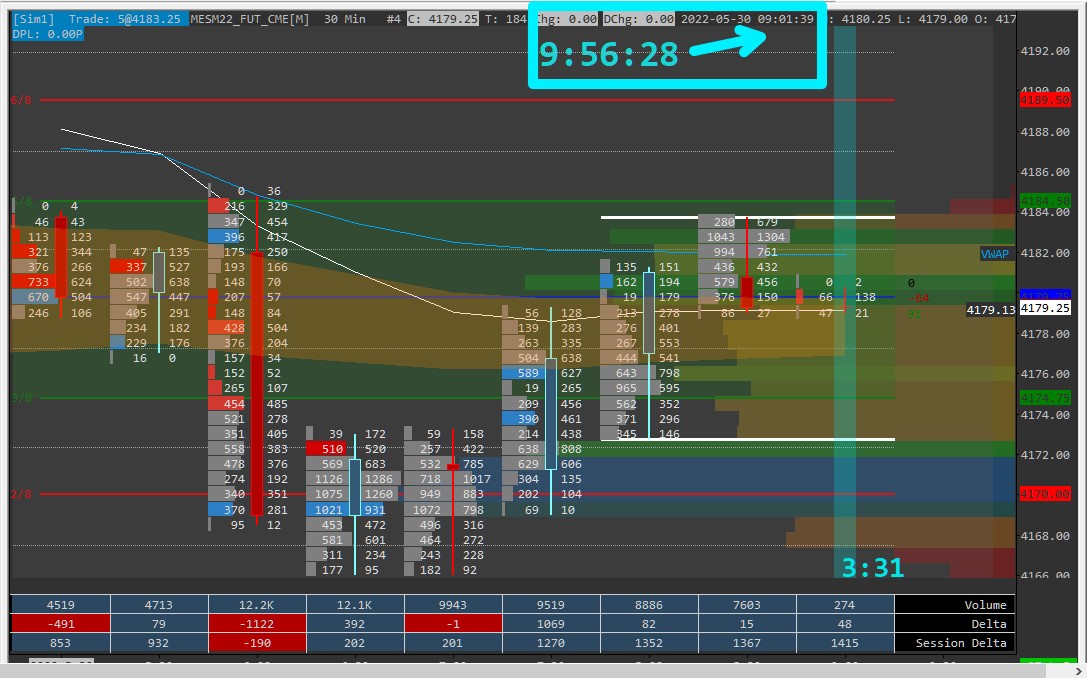Click the 965 bid footprint cell

(x=625, y=388)
